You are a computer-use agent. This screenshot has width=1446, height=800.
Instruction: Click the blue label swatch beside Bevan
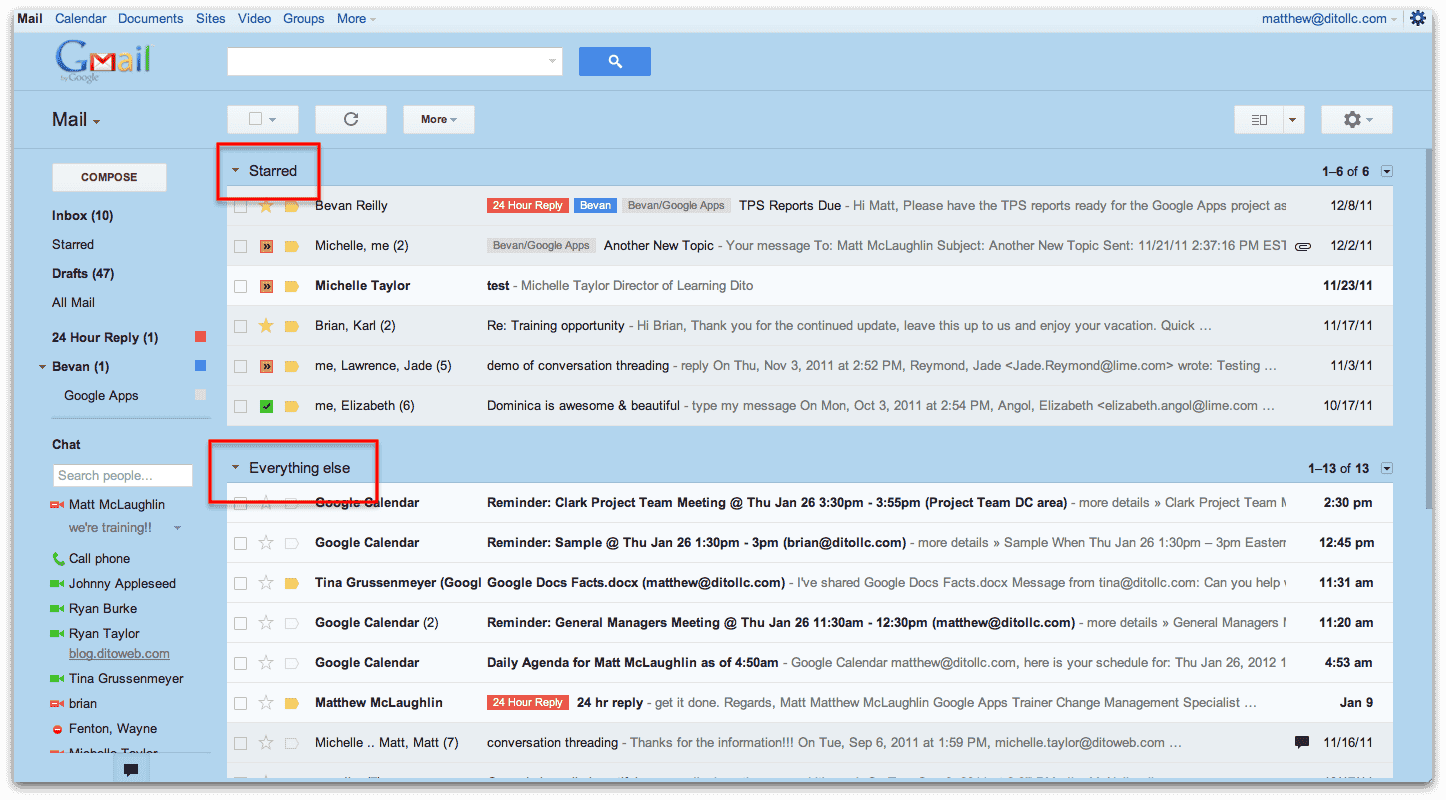pyautogui.click(x=199, y=365)
